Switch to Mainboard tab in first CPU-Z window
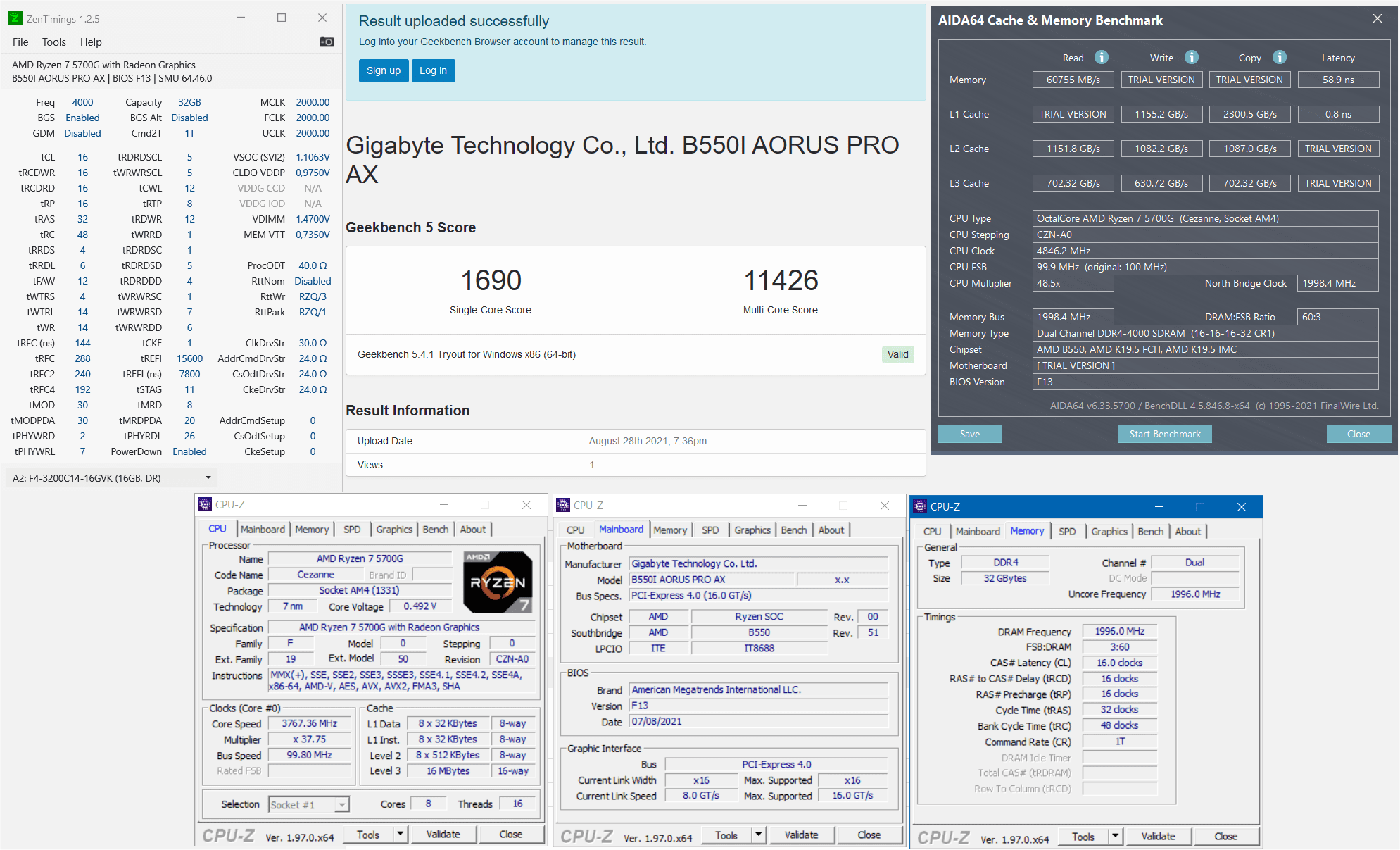The height and width of the screenshot is (850, 1400). (x=263, y=529)
